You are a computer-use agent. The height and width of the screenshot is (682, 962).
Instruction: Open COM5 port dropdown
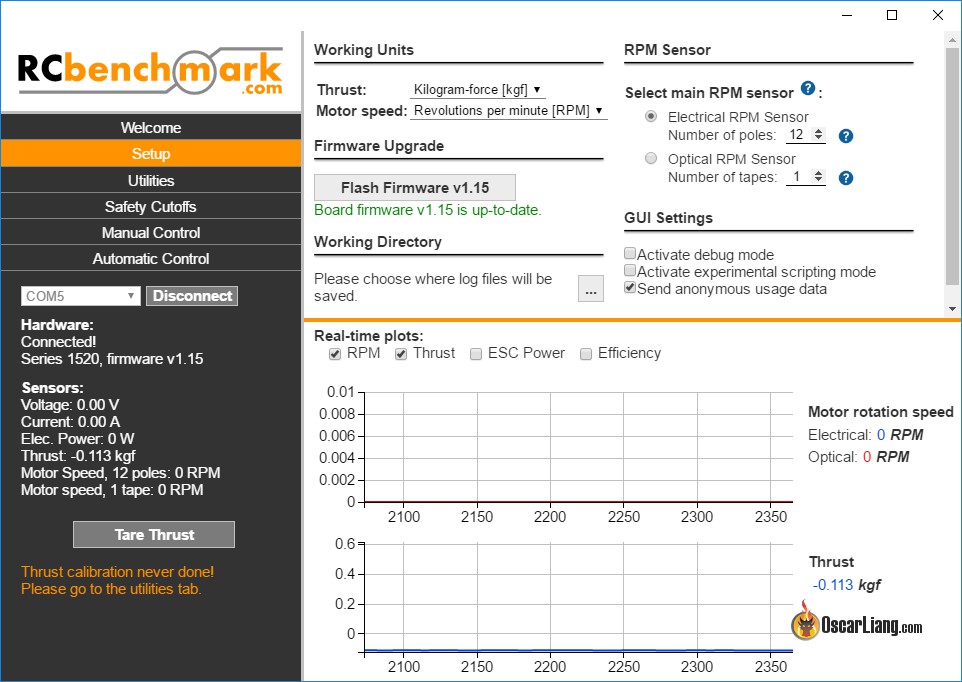[80, 296]
